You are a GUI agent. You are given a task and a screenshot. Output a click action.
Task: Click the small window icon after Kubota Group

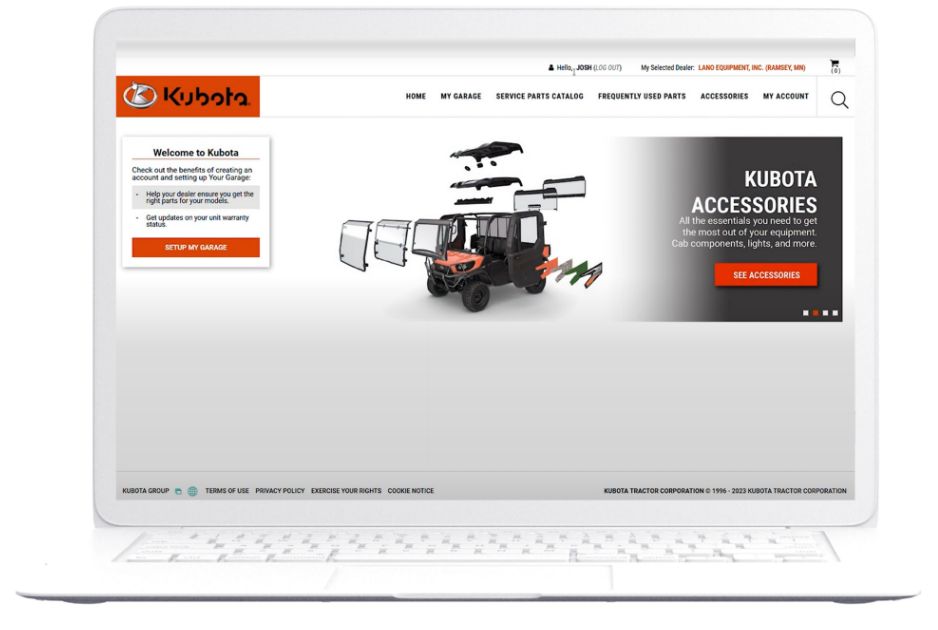[x=178, y=491]
